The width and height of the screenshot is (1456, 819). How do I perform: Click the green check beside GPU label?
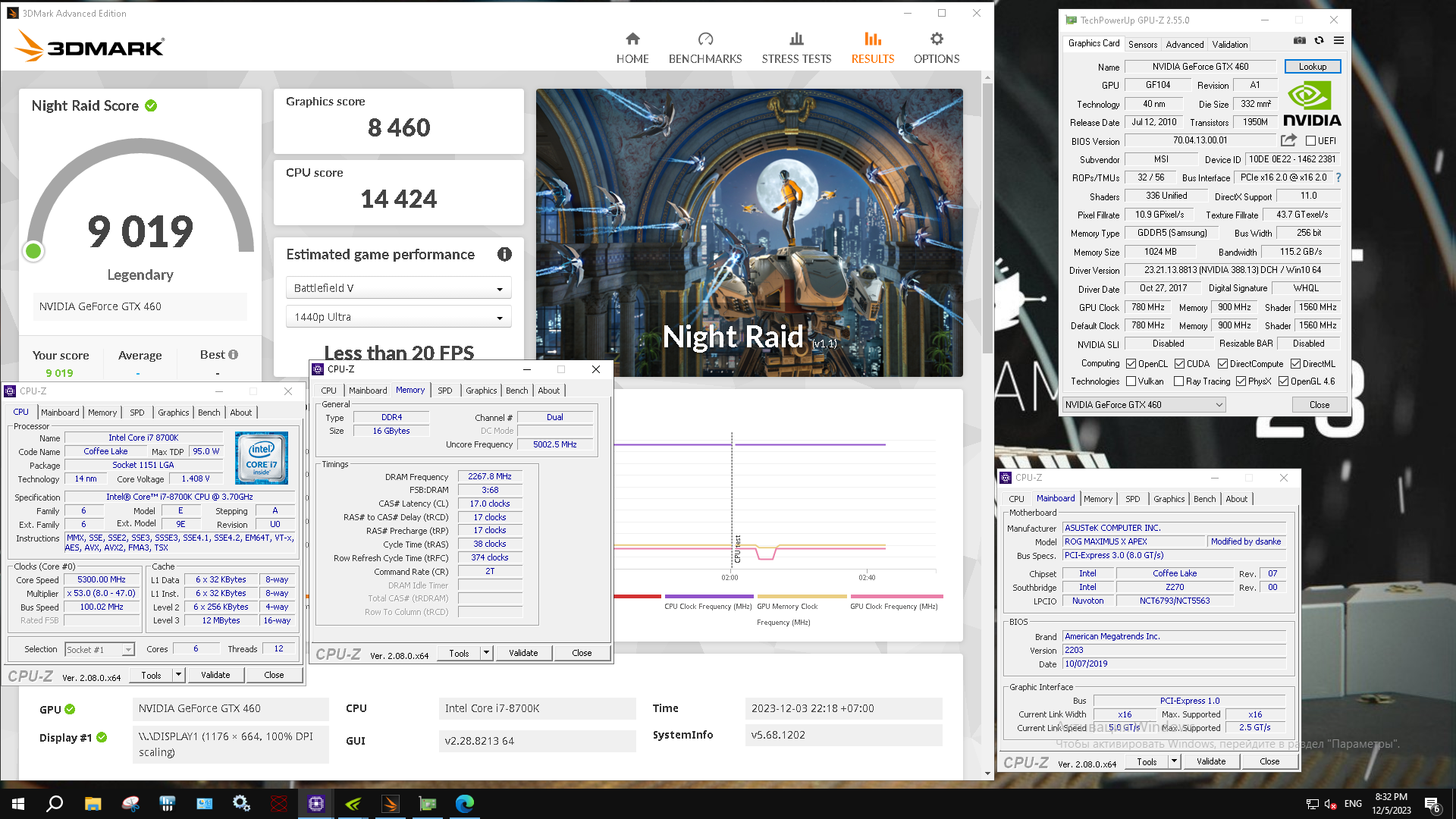tap(70, 709)
